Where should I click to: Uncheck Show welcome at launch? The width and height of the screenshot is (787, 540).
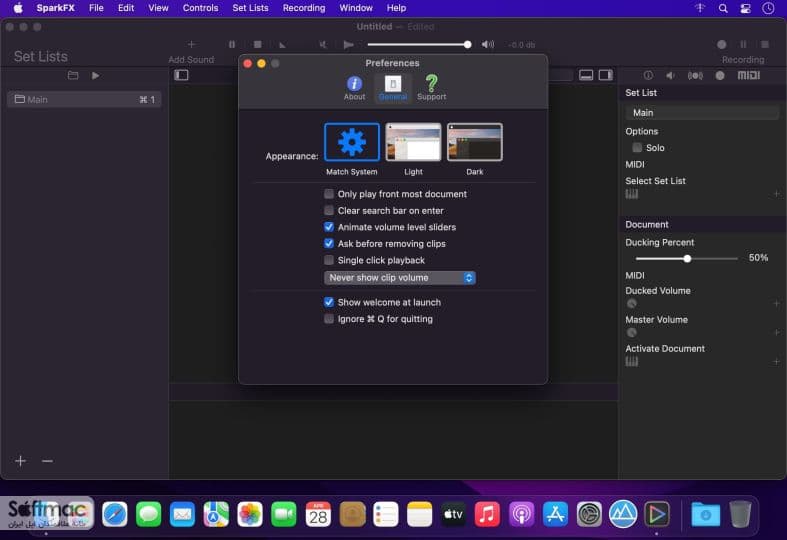coord(329,302)
